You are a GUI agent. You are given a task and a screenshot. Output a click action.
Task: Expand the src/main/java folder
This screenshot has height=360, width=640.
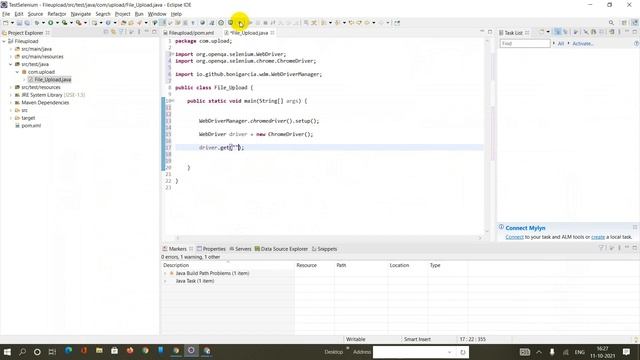coord(11,49)
